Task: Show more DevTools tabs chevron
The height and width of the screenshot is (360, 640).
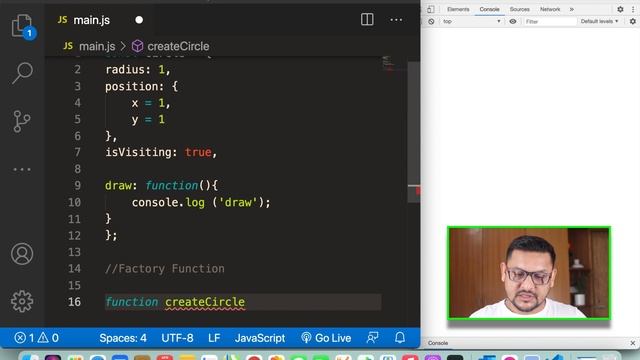Action: pyautogui.click(x=571, y=9)
